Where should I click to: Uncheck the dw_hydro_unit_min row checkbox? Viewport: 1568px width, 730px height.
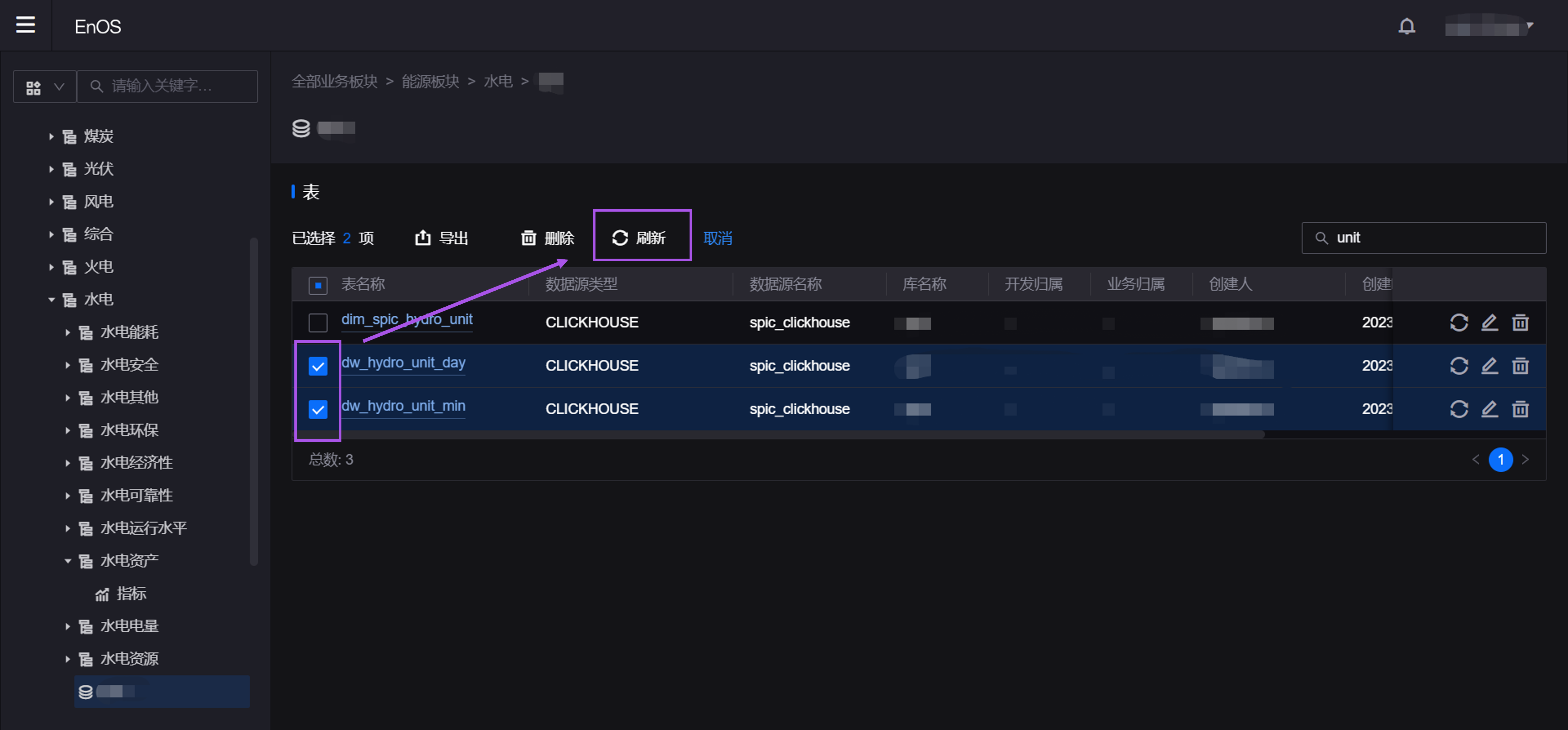(318, 409)
